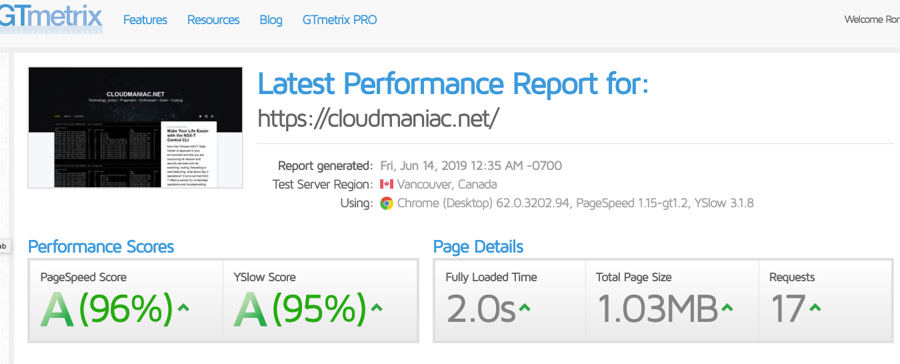Screen dimensions: 900x364
Task: Open GTmetrix PRO page
Action: pos(340,20)
